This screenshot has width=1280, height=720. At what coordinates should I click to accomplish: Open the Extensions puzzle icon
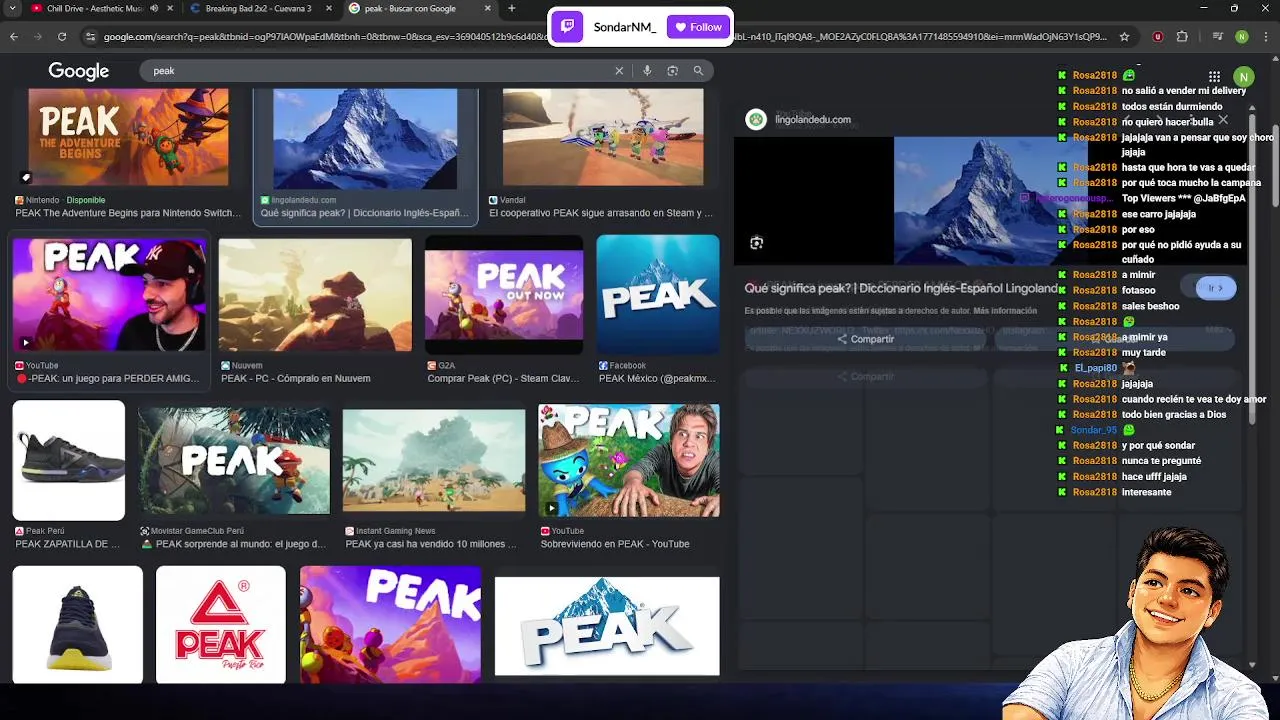(1182, 37)
